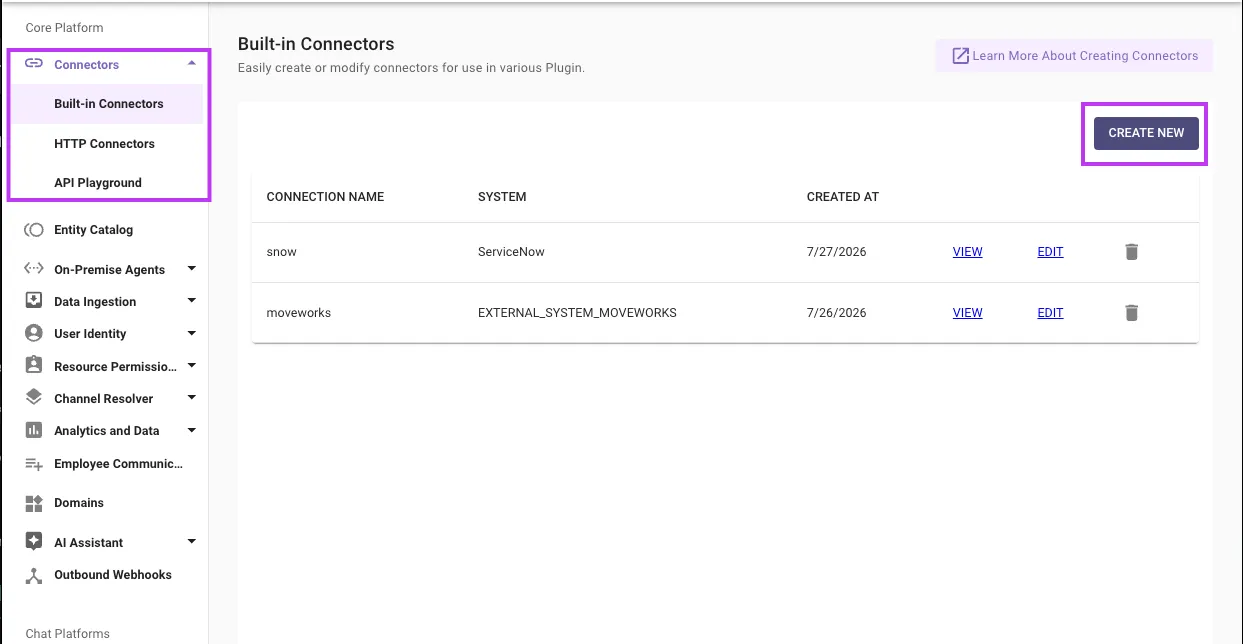The image size is (1243, 644).
Task: Click the Employee Communications icon
Action: point(34,464)
